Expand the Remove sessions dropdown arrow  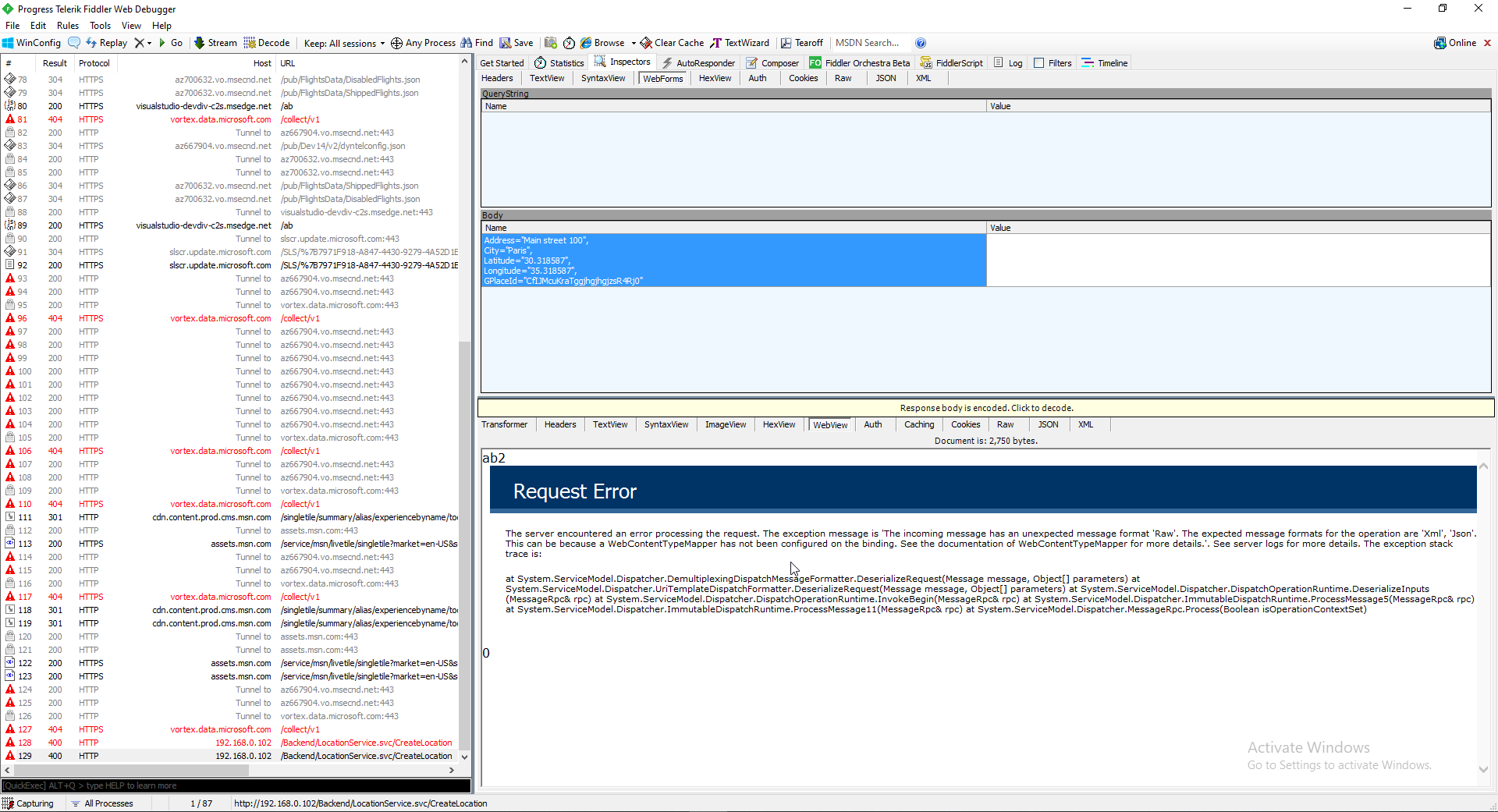[149, 44]
